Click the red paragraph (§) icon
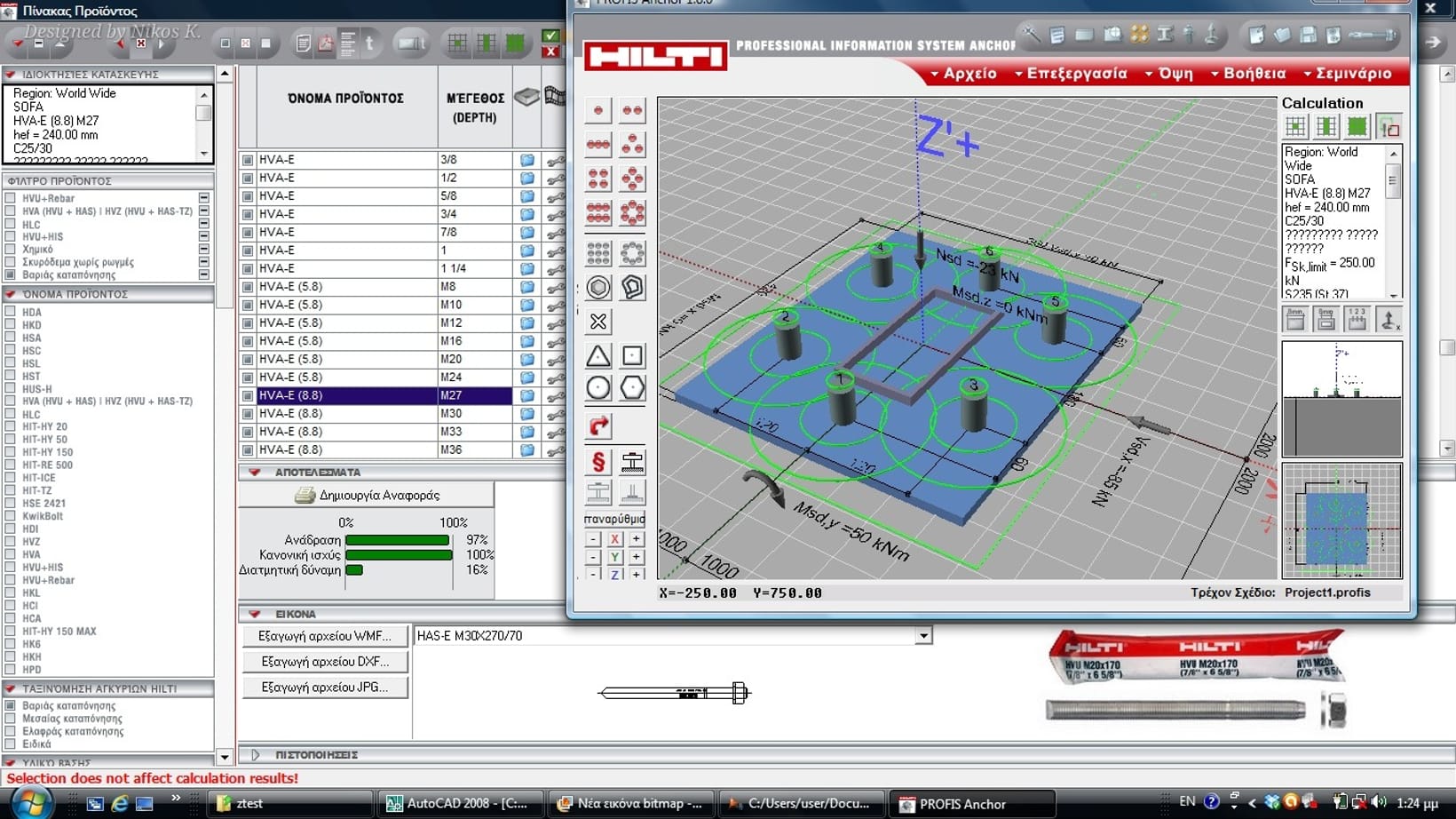The height and width of the screenshot is (819, 1456). [598, 462]
